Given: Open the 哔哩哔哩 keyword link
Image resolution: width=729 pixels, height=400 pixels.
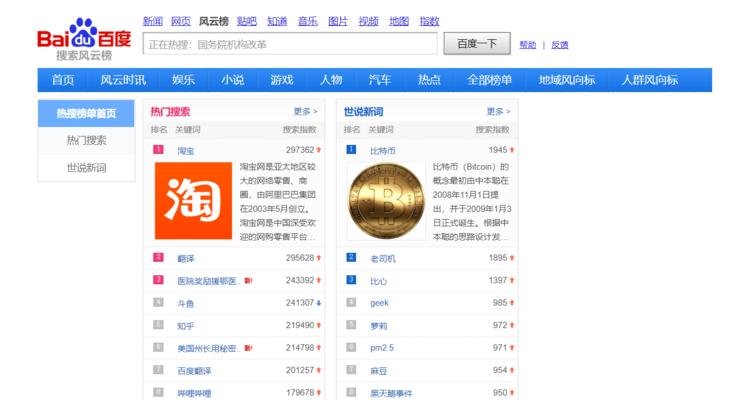Looking at the screenshot, I should point(194,393).
